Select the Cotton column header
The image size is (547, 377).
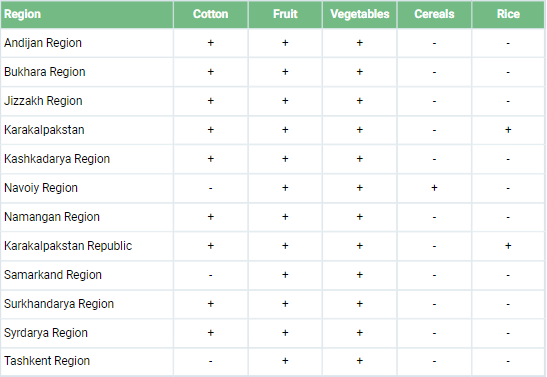click(x=211, y=14)
